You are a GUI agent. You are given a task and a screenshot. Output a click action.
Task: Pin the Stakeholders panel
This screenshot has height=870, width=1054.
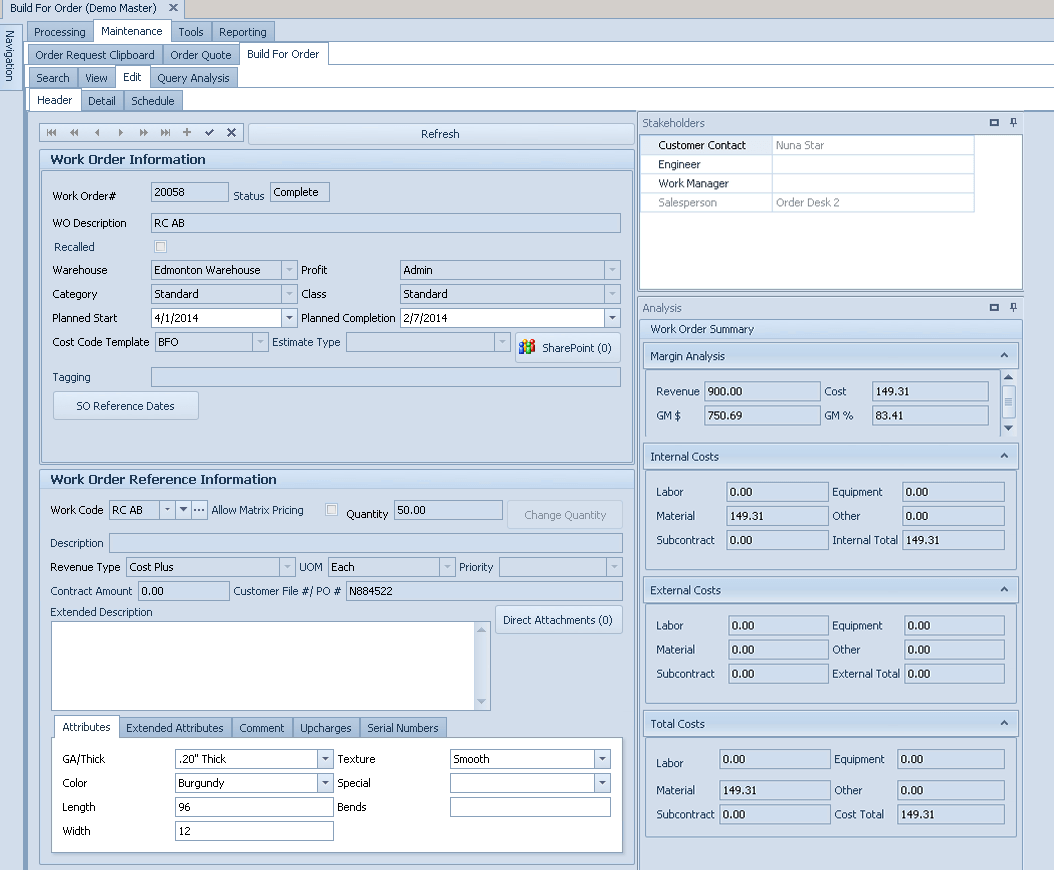(x=1013, y=123)
